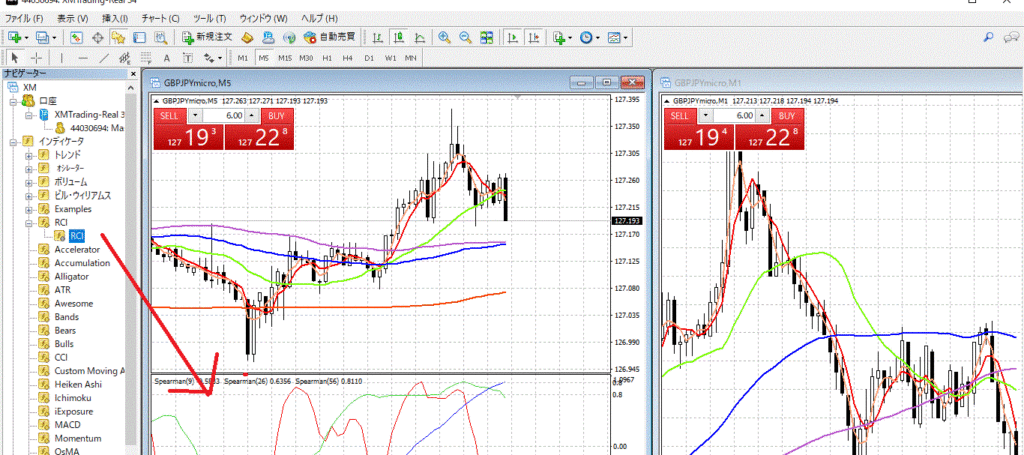Click SELL in the M5 chart panel
The width and height of the screenshot is (1024, 455).
click(x=169, y=116)
